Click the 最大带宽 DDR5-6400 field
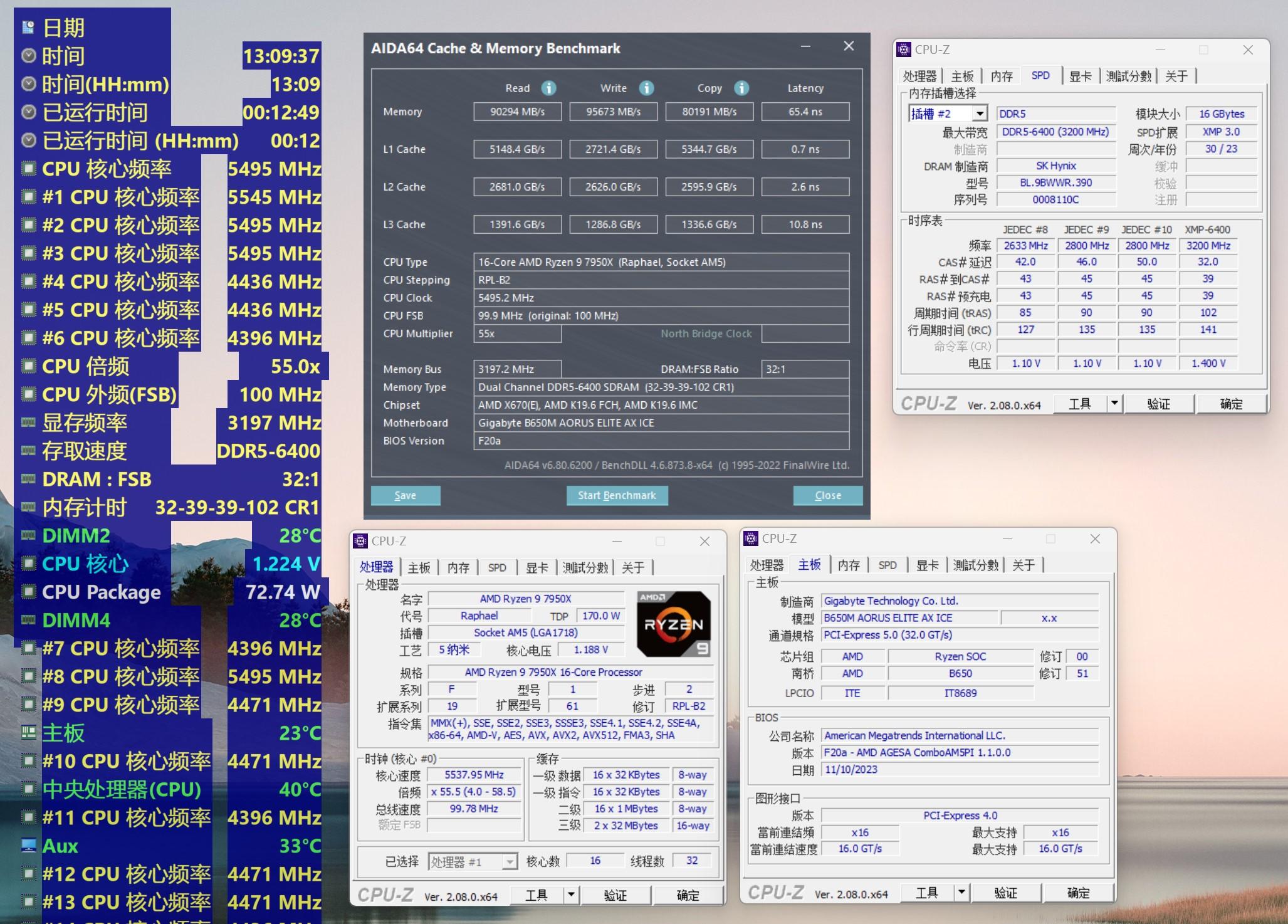Viewport: 1288px width, 924px height. point(1056,132)
